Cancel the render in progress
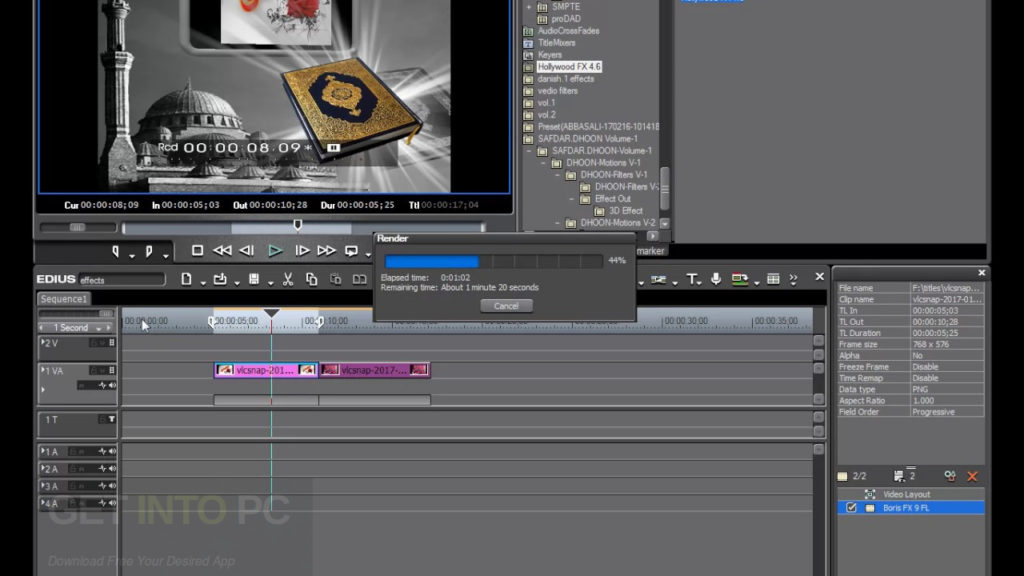Image resolution: width=1024 pixels, height=576 pixels. click(x=506, y=306)
